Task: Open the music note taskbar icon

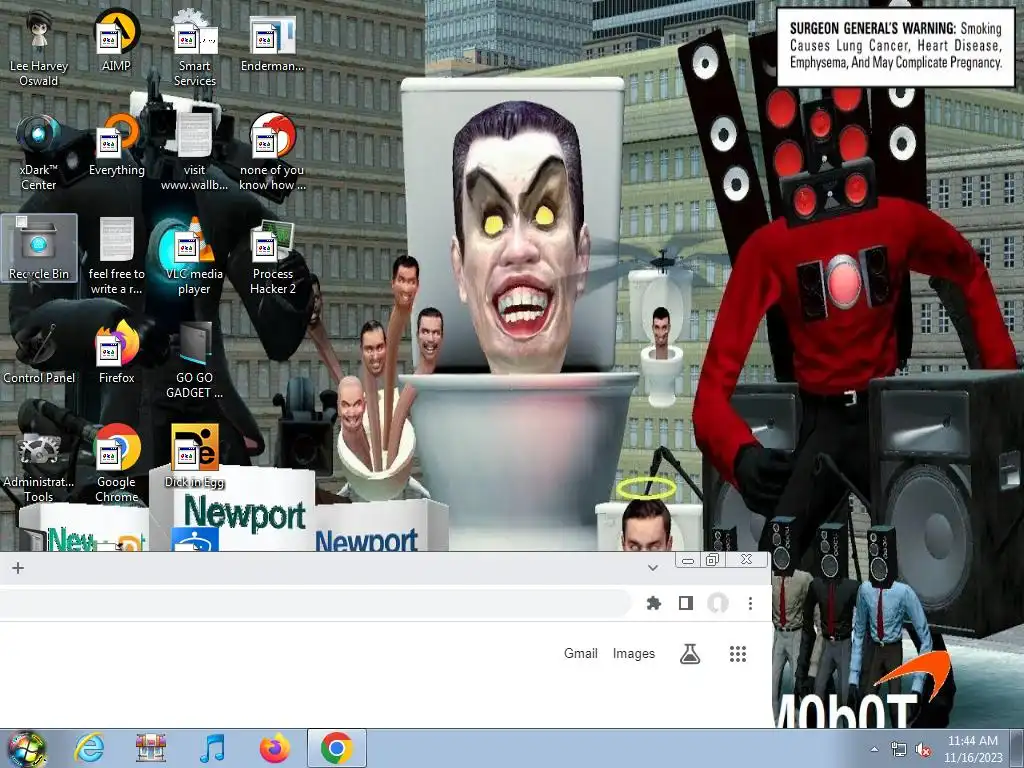Action: (x=212, y=748)
